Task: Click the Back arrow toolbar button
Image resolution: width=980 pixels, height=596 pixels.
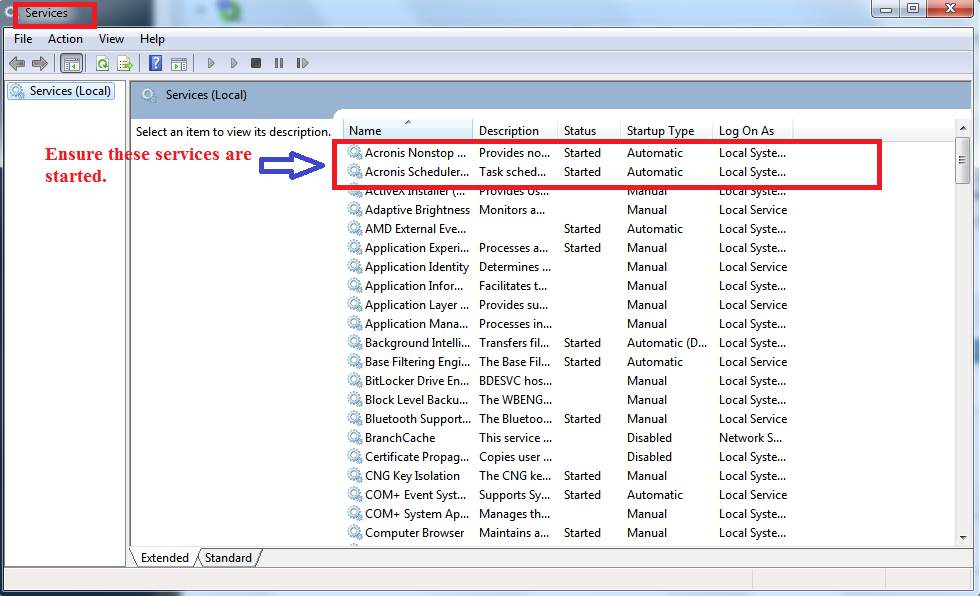Action: (x=17, y=63)
